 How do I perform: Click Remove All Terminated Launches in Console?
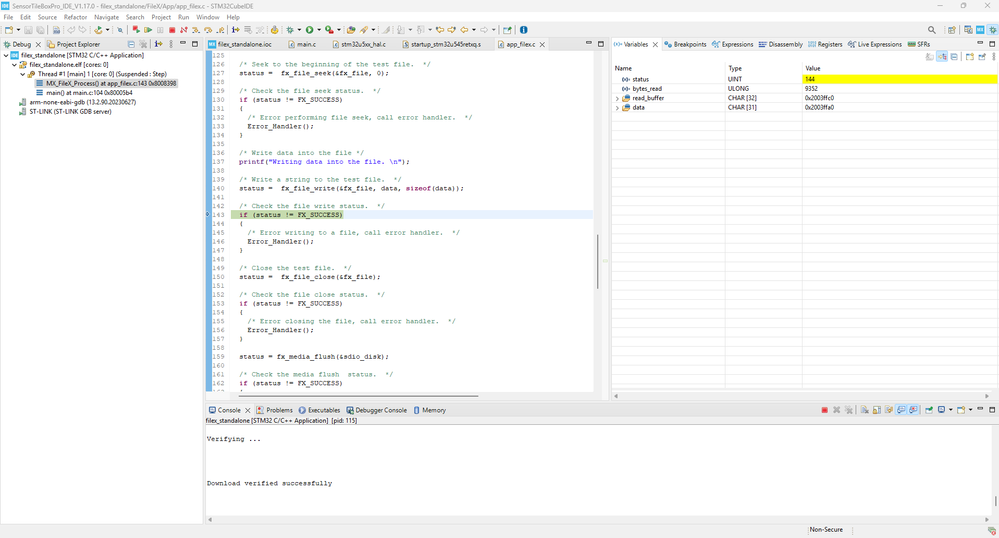click(849, 410)
